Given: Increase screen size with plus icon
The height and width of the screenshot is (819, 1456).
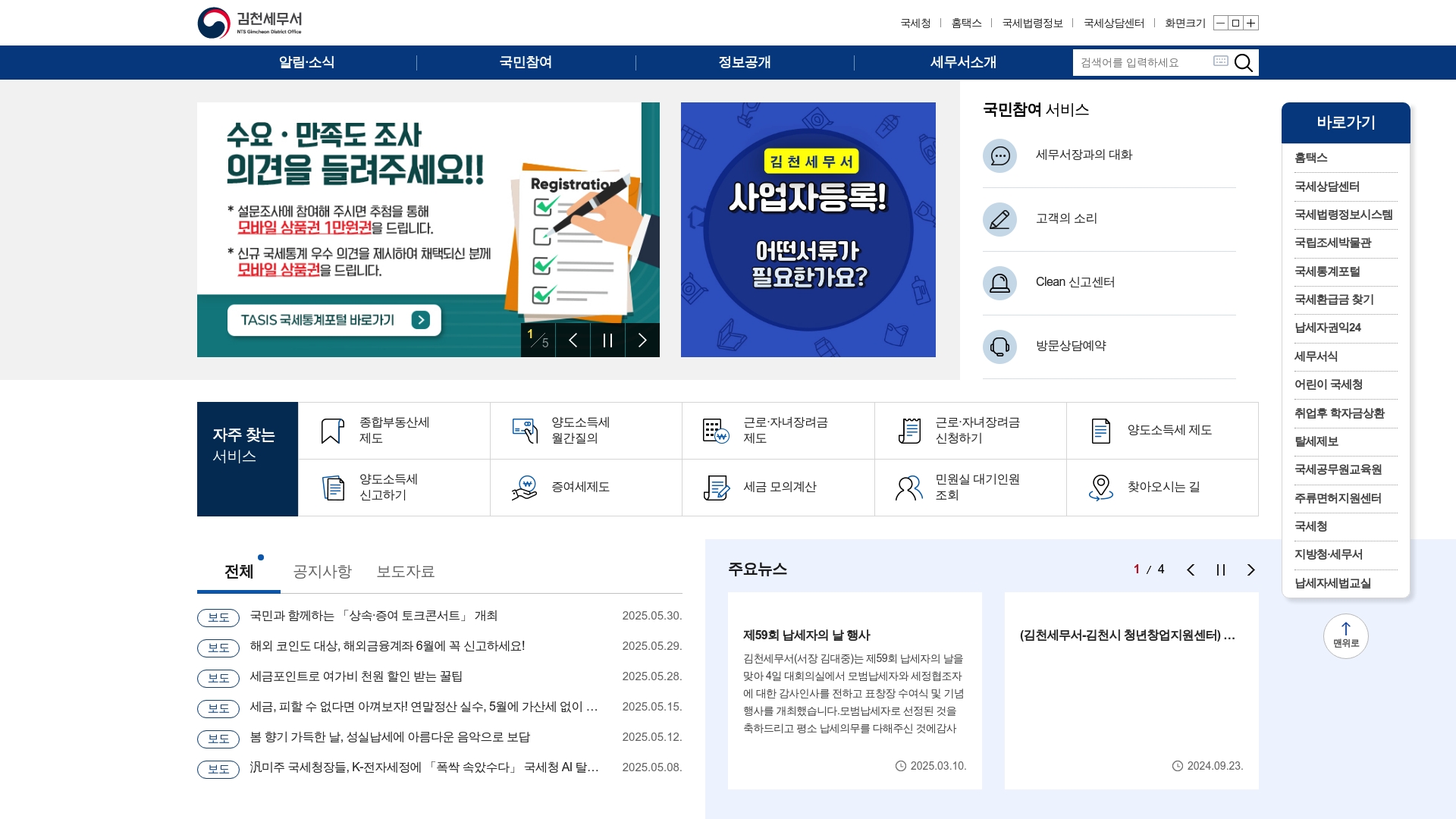Looking at the screenshot, I should pos(1251,23).
